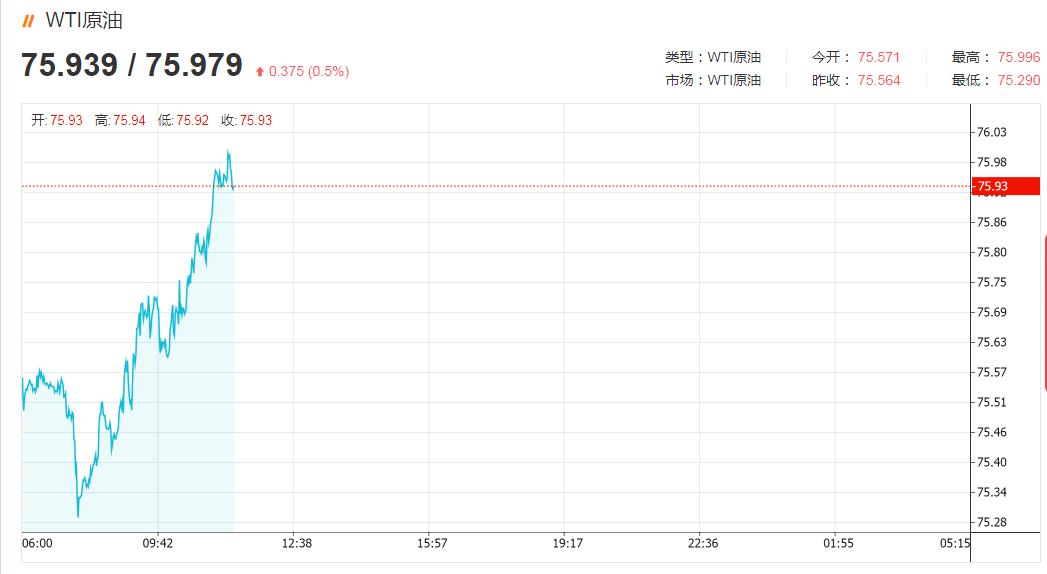Click the 75.28 price axis label

click(991, 522)
